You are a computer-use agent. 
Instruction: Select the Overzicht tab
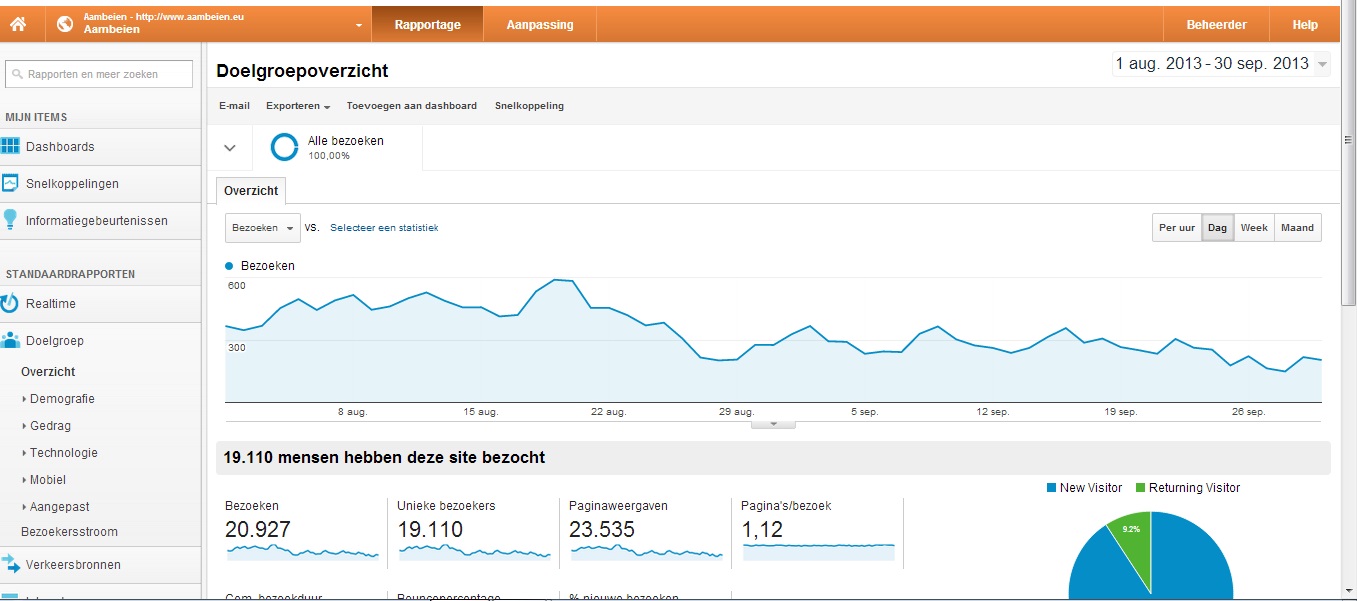tap(251, 190)
